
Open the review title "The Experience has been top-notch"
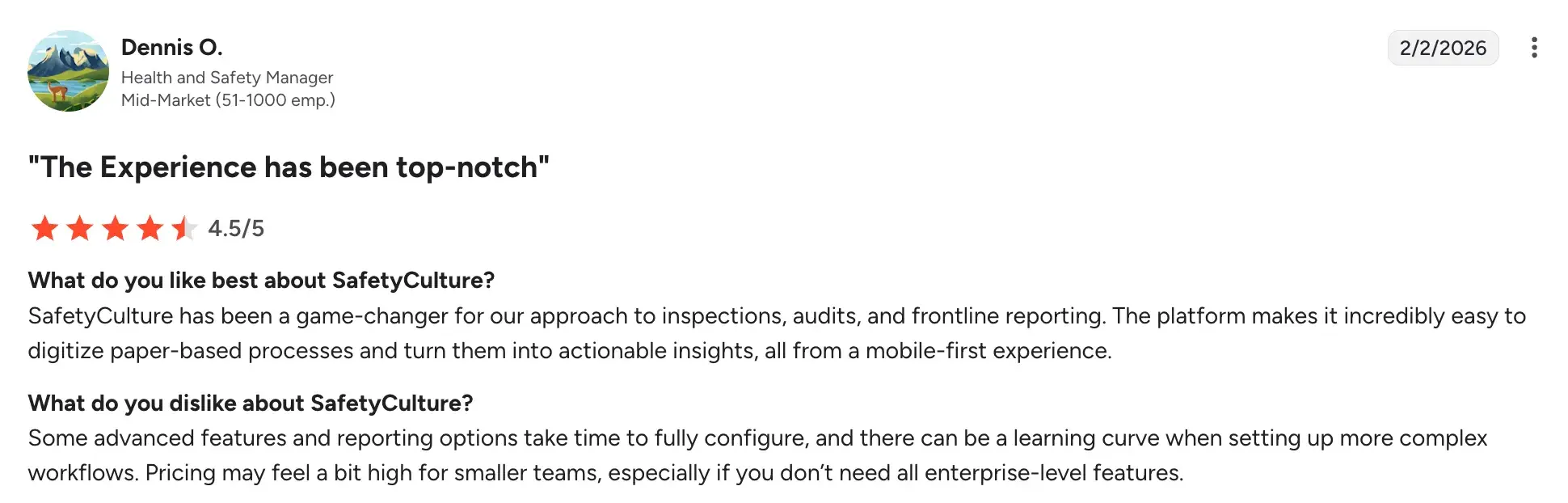coord(289,167)
